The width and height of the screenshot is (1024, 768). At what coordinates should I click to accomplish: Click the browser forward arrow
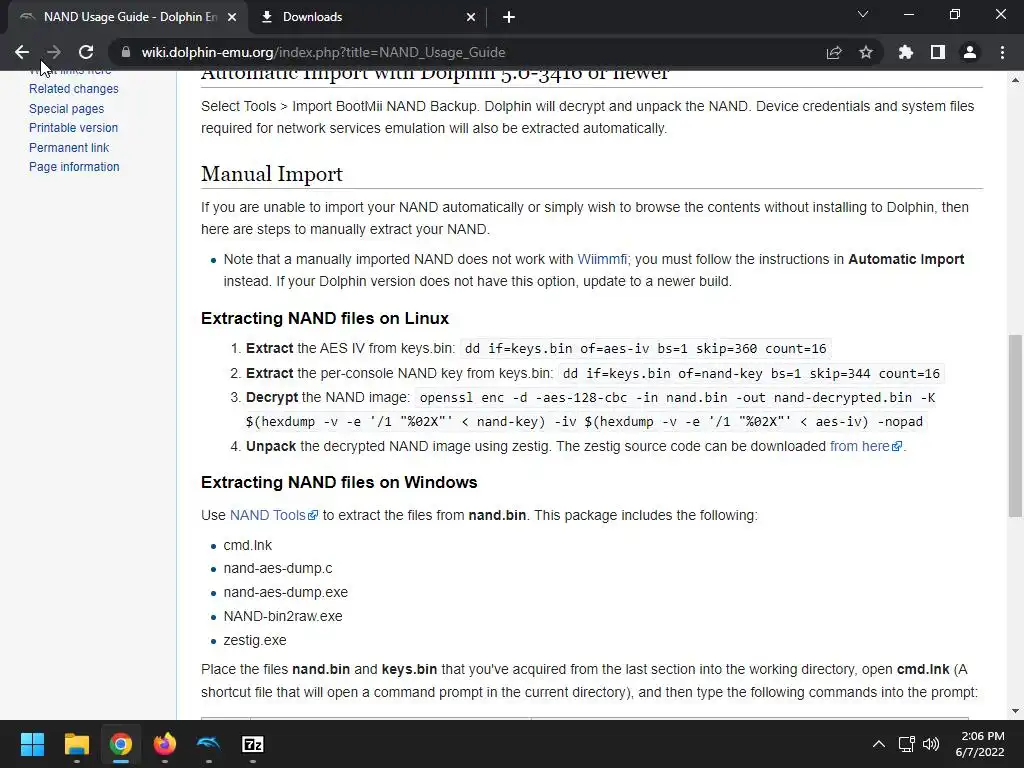pos(54,52)
